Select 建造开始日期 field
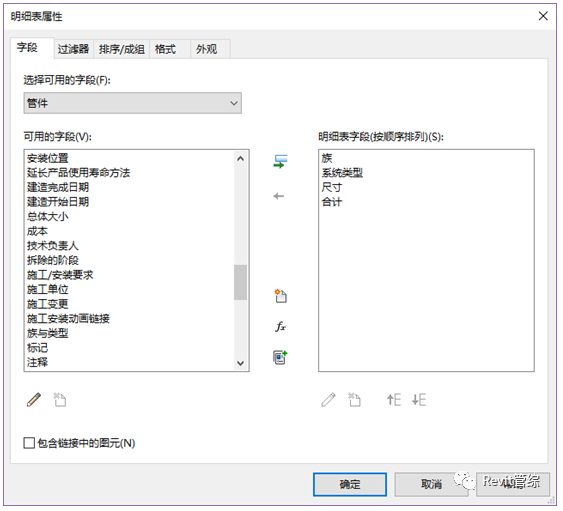Screen dimensions: 563x511 coord(58,202)
